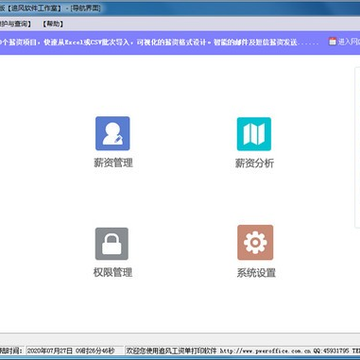This screenshot has height=360, width=360.
Task: Open the 【帮助】 menu
Action: [53, 24]
